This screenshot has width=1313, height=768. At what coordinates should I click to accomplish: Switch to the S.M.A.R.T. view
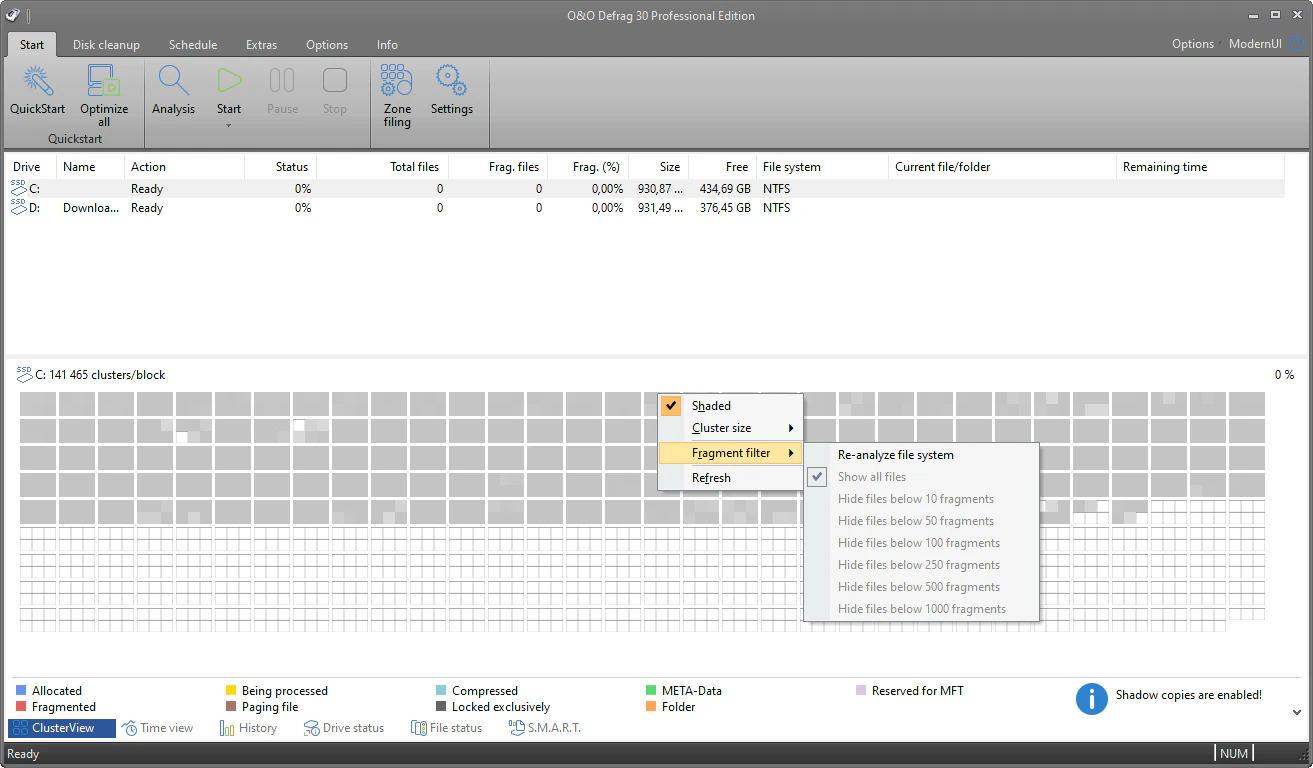click(x=545, y=728)
